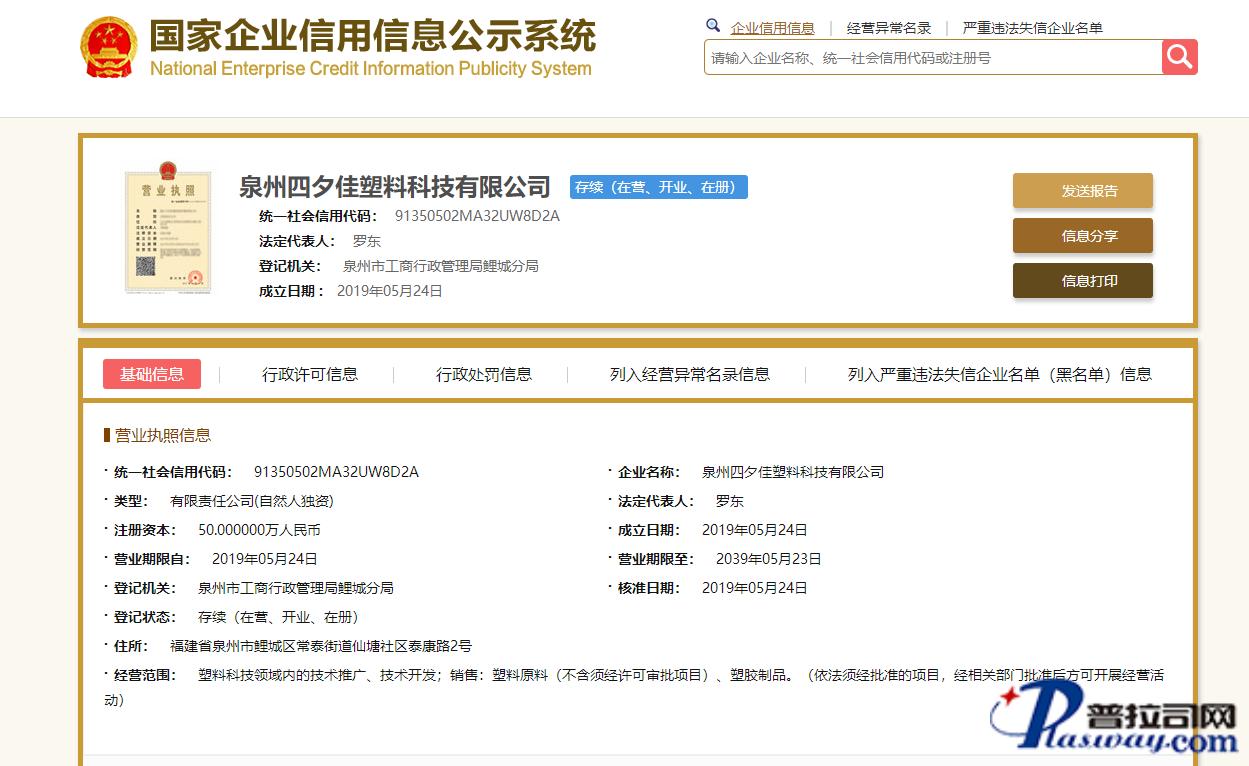This screenshot has height=766, width=1249.
Task: Click the red magnifier search button
Action: (1179, 57)
